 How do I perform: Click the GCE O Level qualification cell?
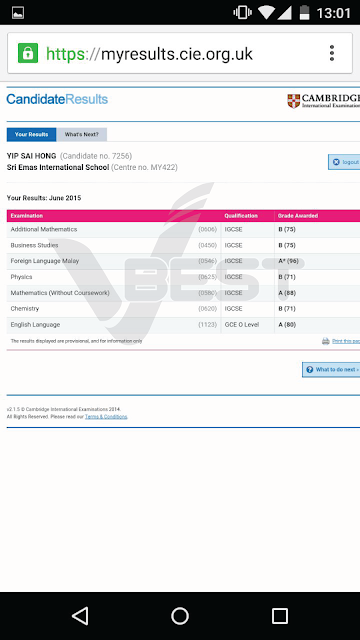pyautogui.click(x=242, y=325)
